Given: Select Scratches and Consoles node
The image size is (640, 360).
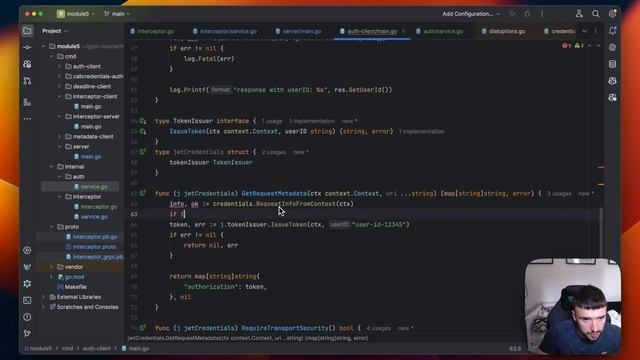Looking at the screenshot, I should click(x=87, y=307).
